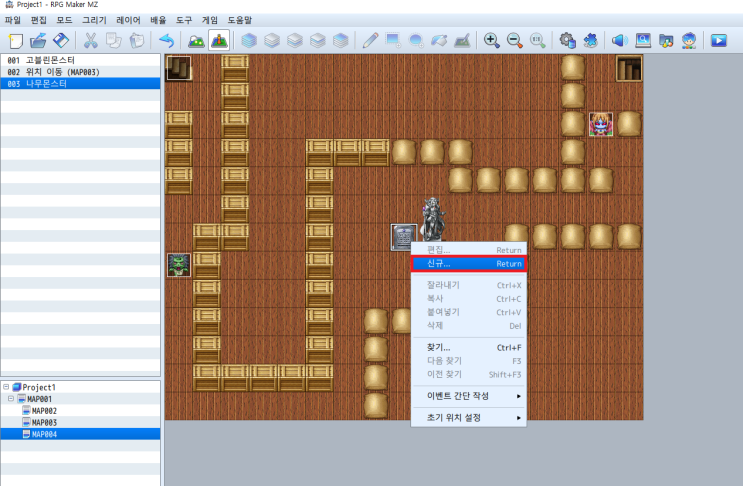Switch to Map editing mode icon
Screen dimensions: 743x486
pos(196,41)
